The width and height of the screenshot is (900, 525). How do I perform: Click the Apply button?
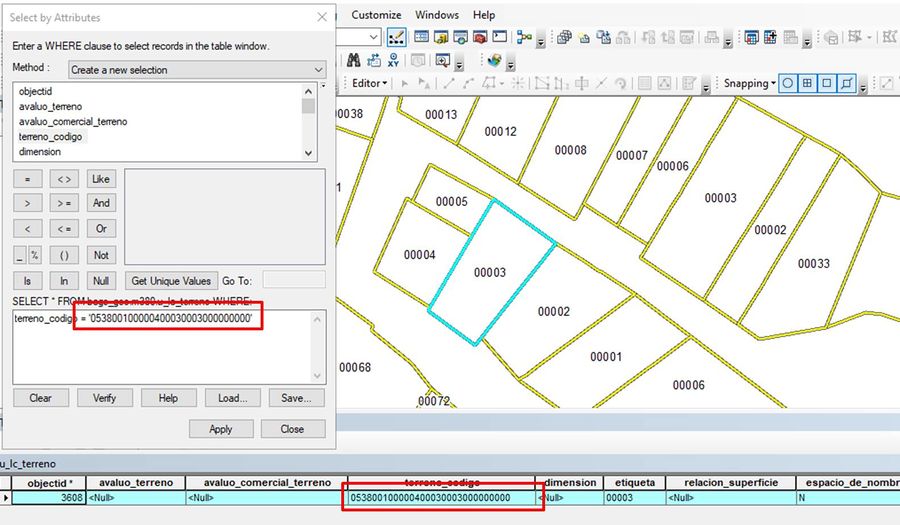(221, 429)
